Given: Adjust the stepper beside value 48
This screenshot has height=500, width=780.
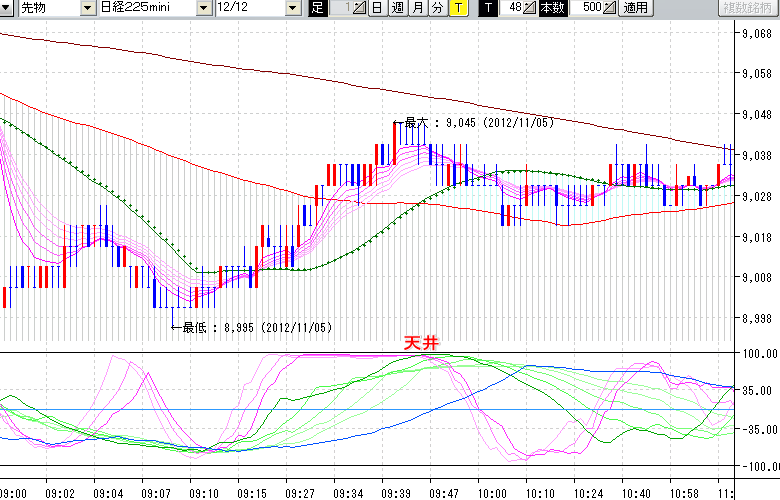Looking at the screenshot, I should point(529,8).
